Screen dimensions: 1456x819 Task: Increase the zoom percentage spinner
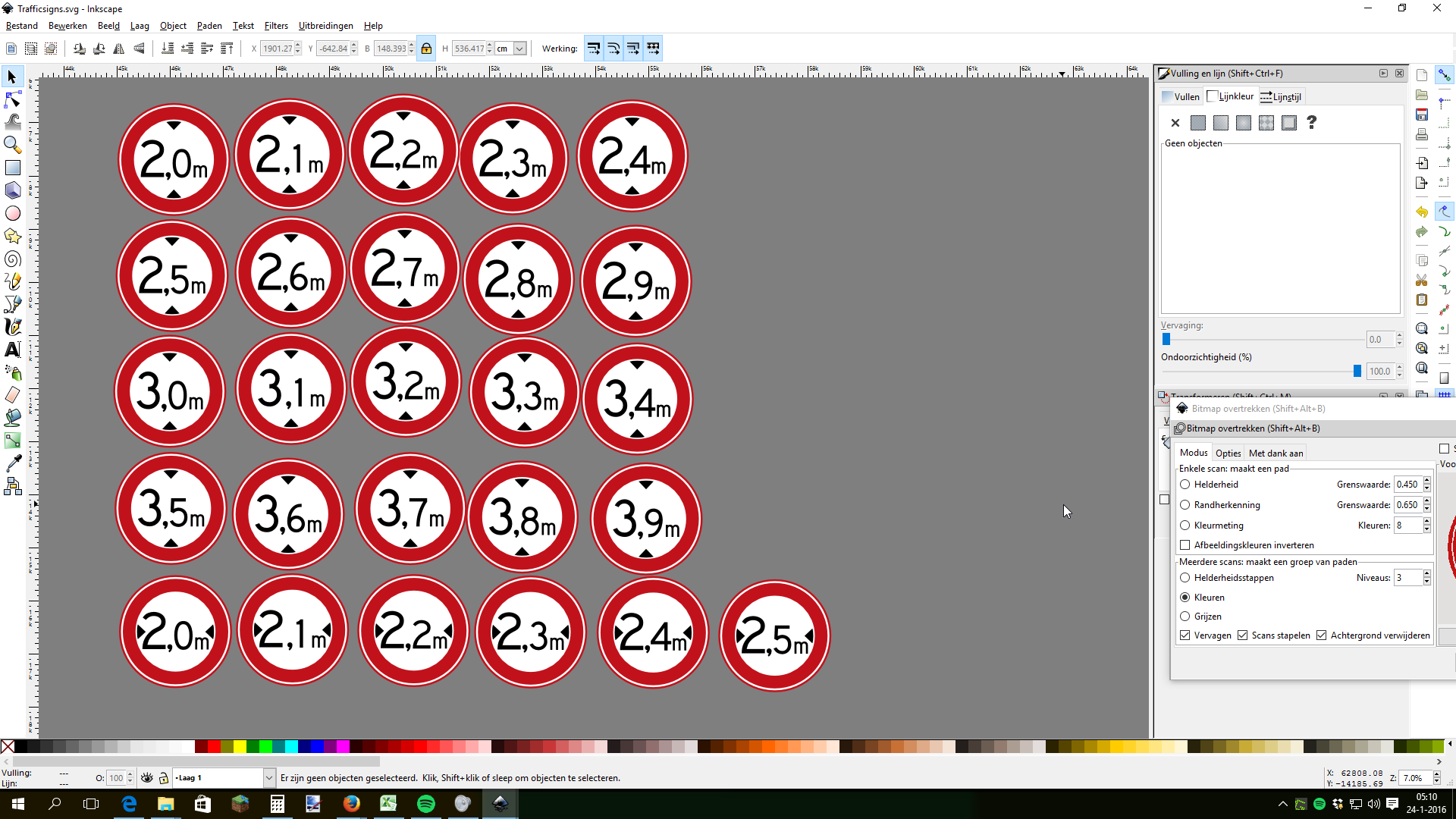(1436, 774)
